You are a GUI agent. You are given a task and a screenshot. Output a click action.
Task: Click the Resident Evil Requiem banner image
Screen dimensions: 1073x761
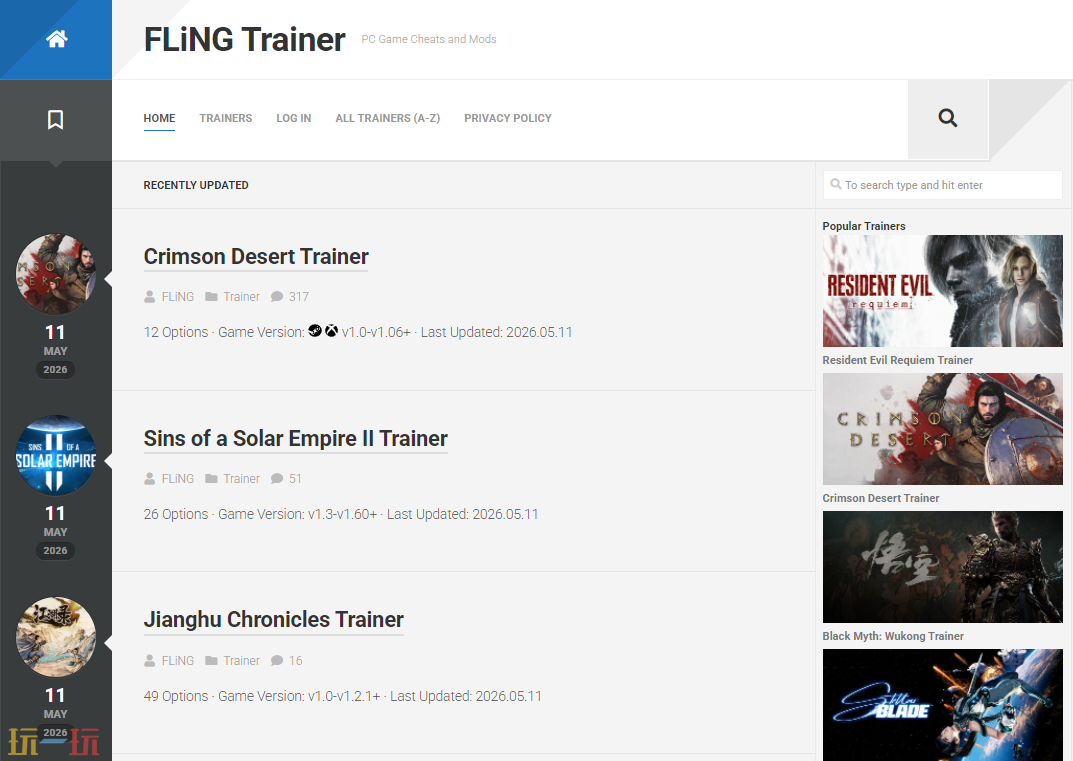[x=942, y=291]
